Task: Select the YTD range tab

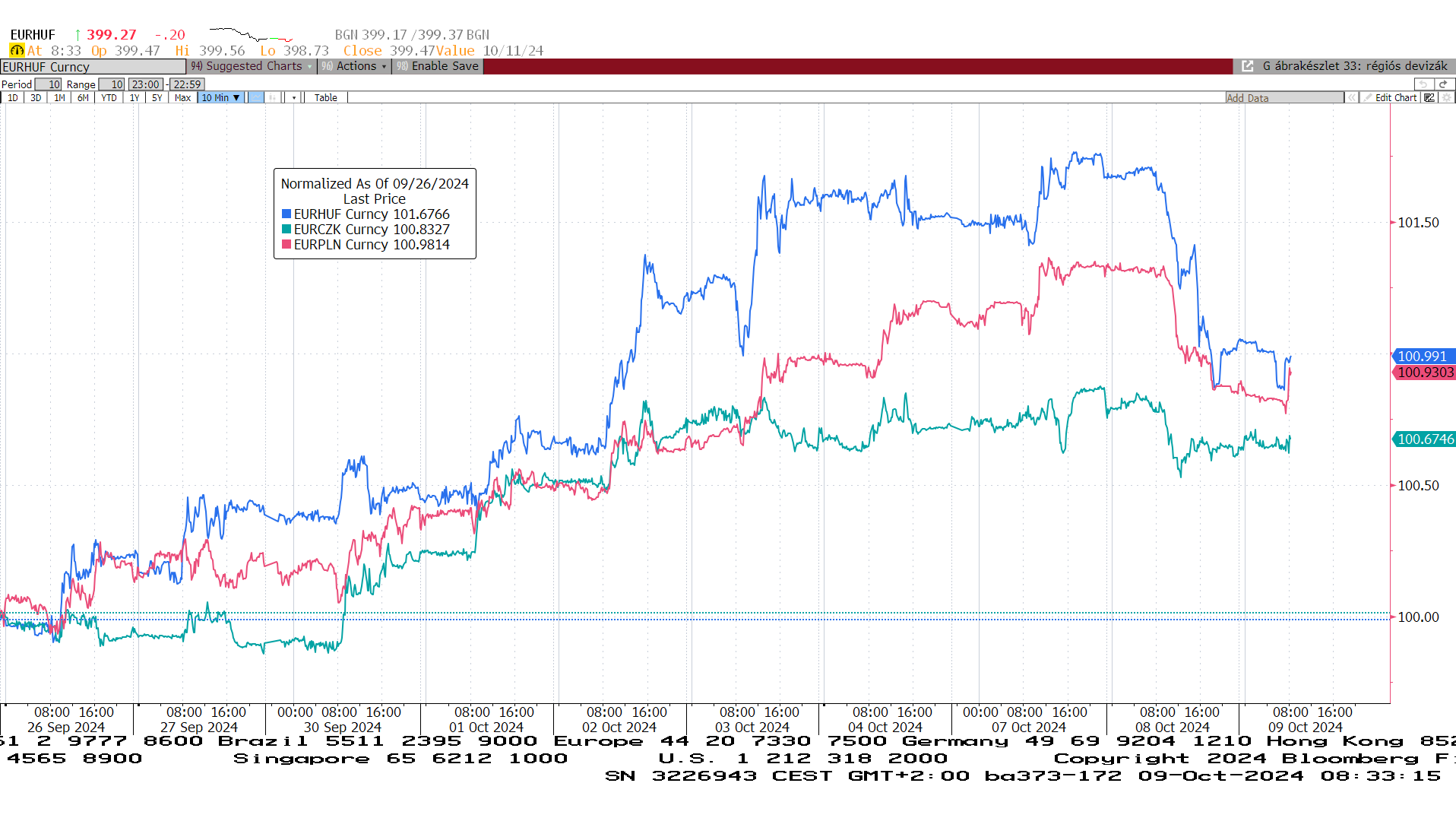Action: coord(109,97)
